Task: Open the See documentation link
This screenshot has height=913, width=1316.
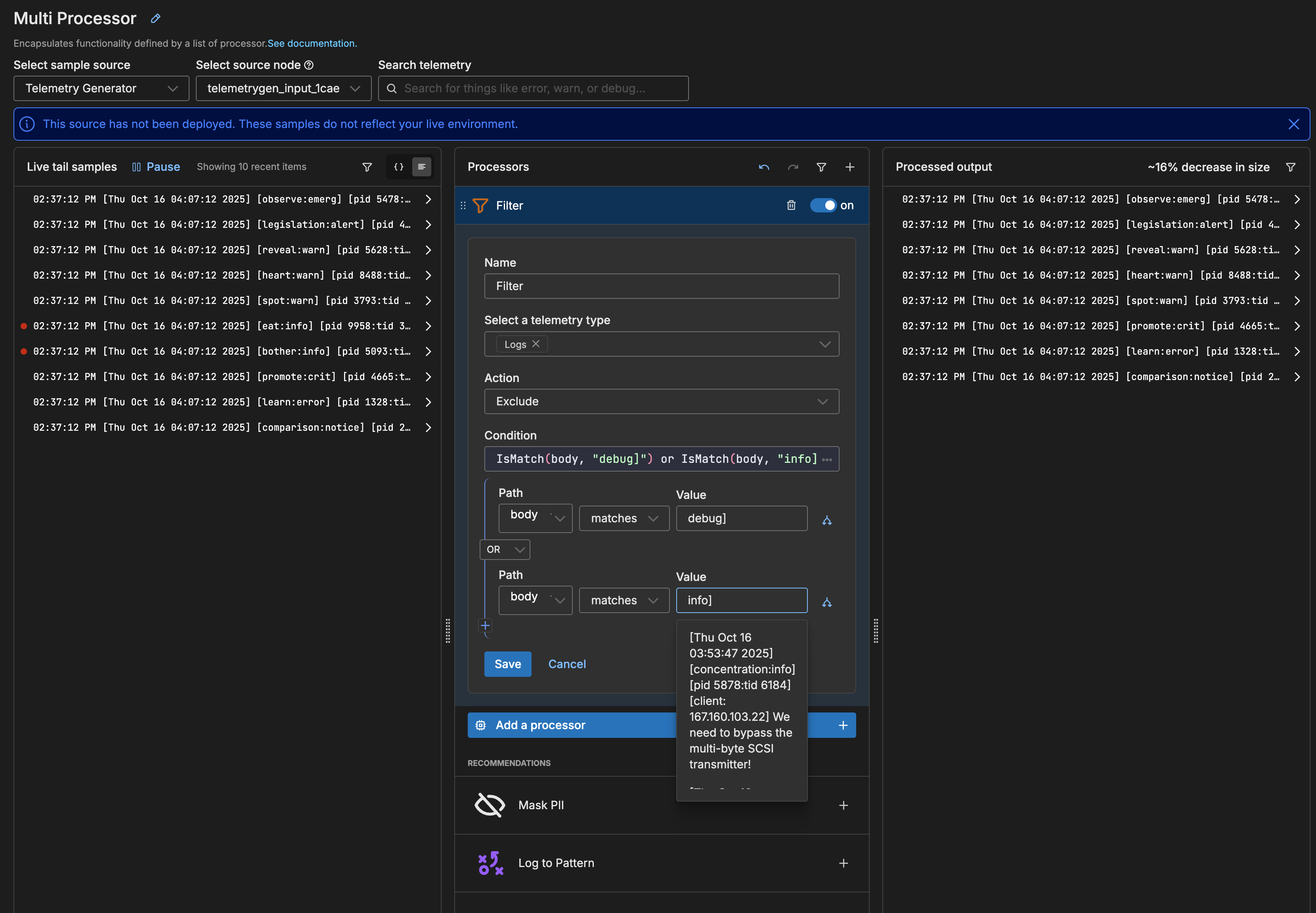Action: (312, 44)
